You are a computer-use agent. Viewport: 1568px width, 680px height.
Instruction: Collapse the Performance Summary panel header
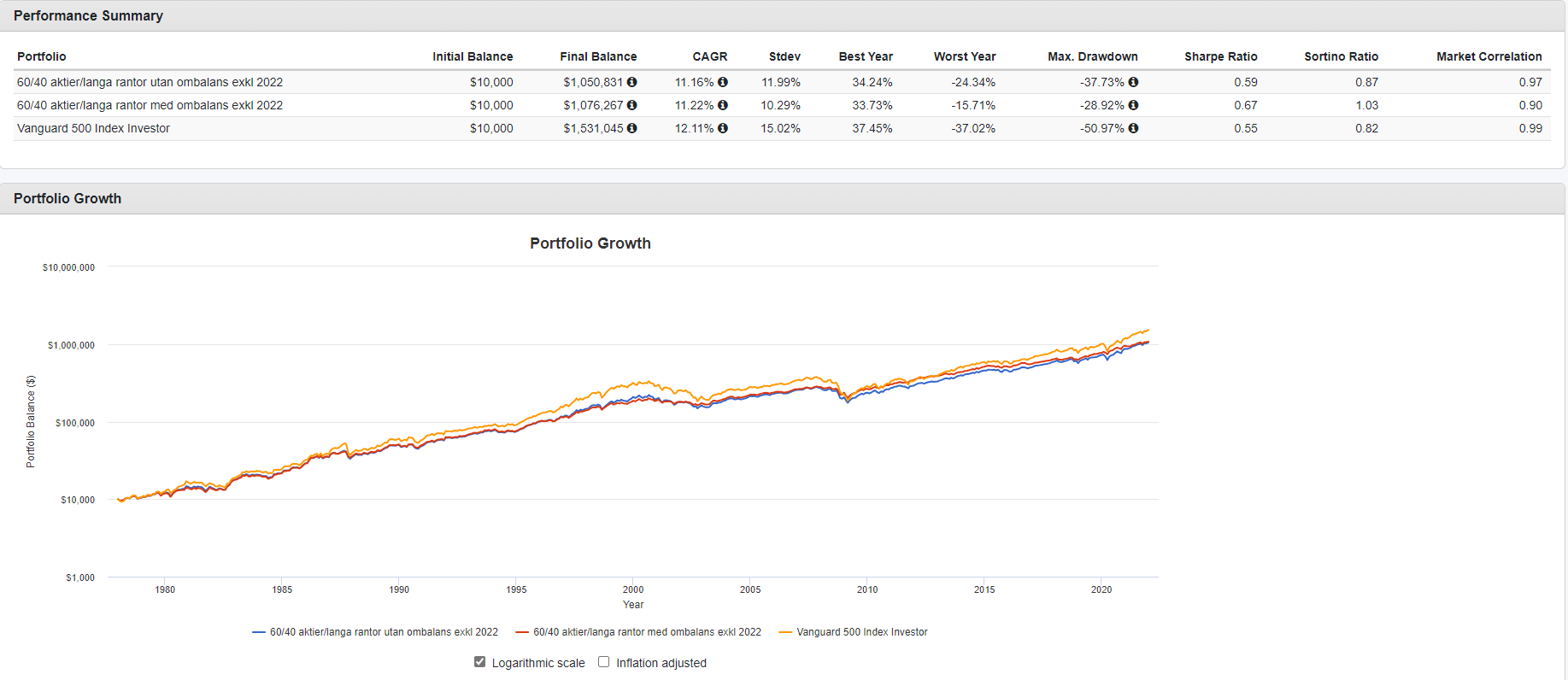[x=88, y=15]
